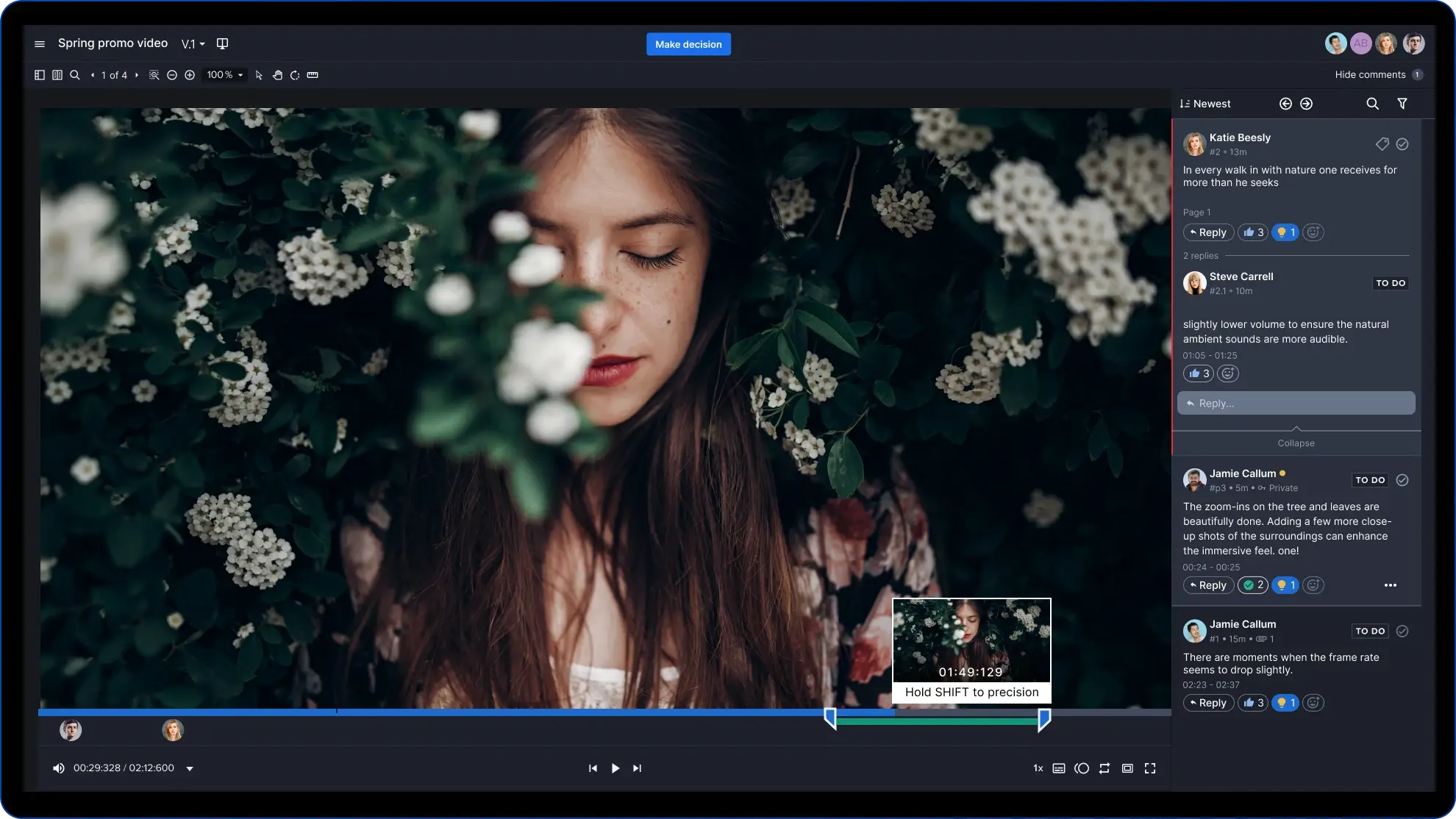Change the 1x playback speed
The image size is (1456, 819).
(1038, 768)
